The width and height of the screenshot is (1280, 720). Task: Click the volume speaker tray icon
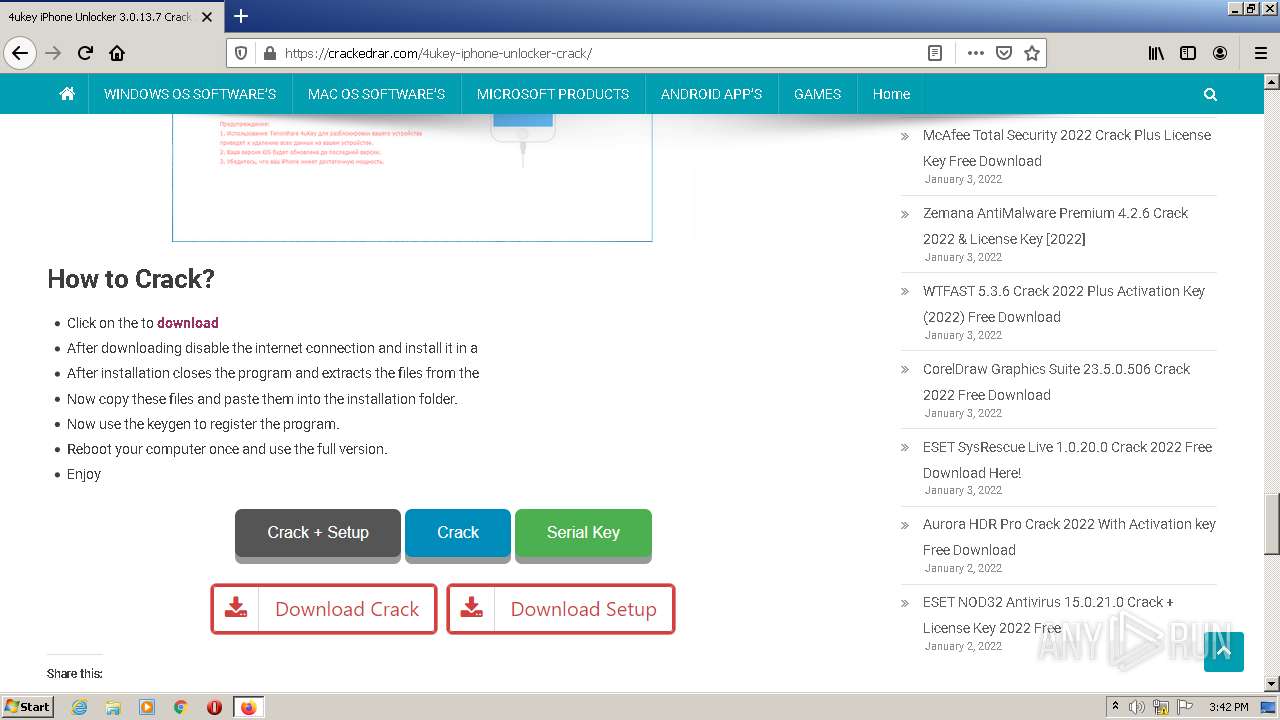[x=1137, y=707]
